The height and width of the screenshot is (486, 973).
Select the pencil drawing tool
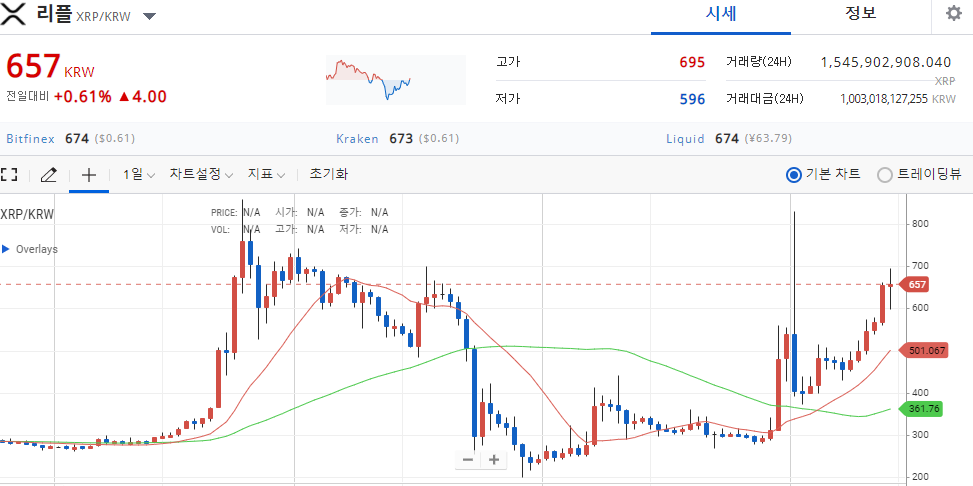point(48,174)
